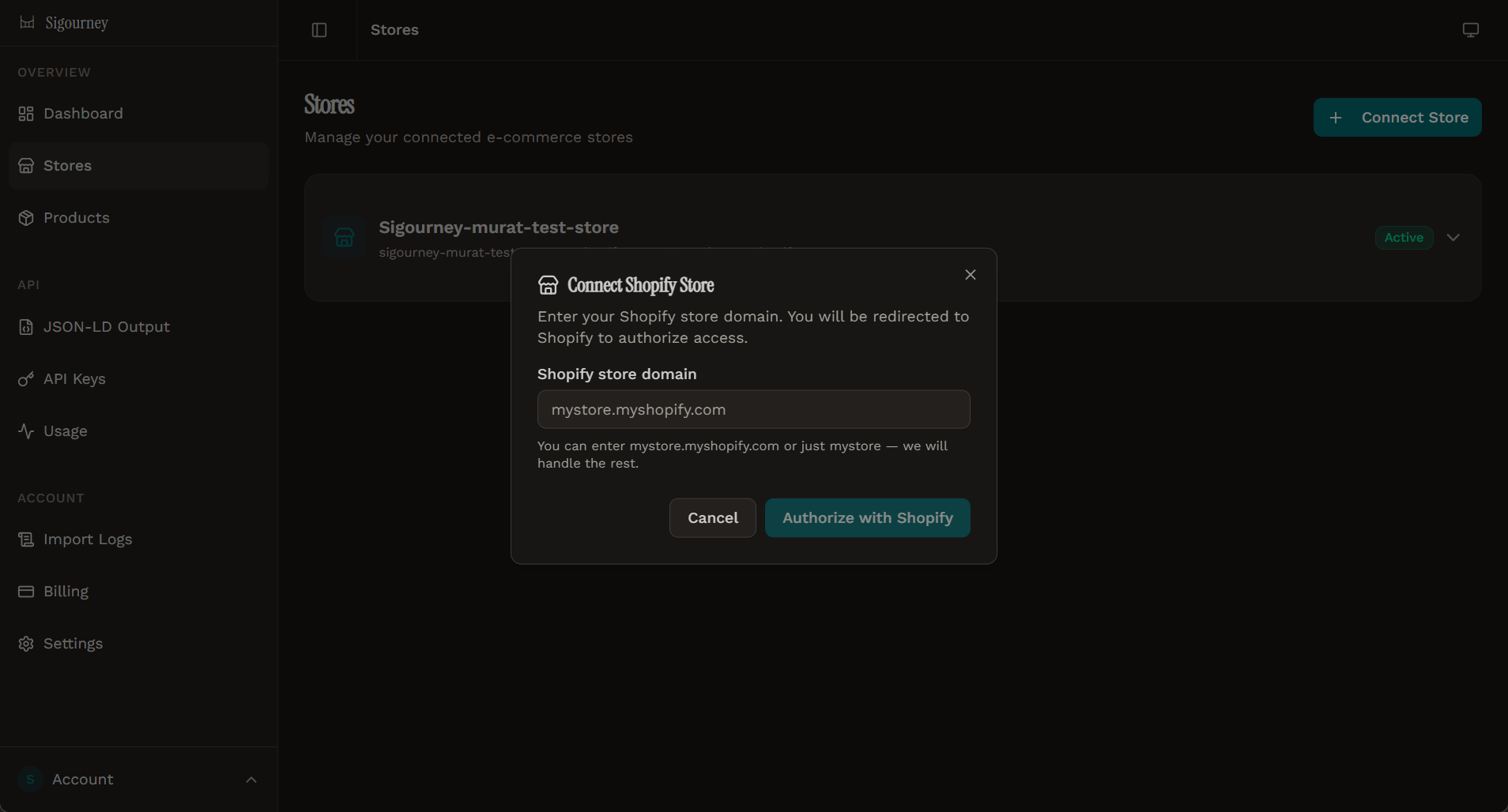The image size is (1508, 812).
Task: Click the 'OVERVIEW' section label
Action: point(54,73)
